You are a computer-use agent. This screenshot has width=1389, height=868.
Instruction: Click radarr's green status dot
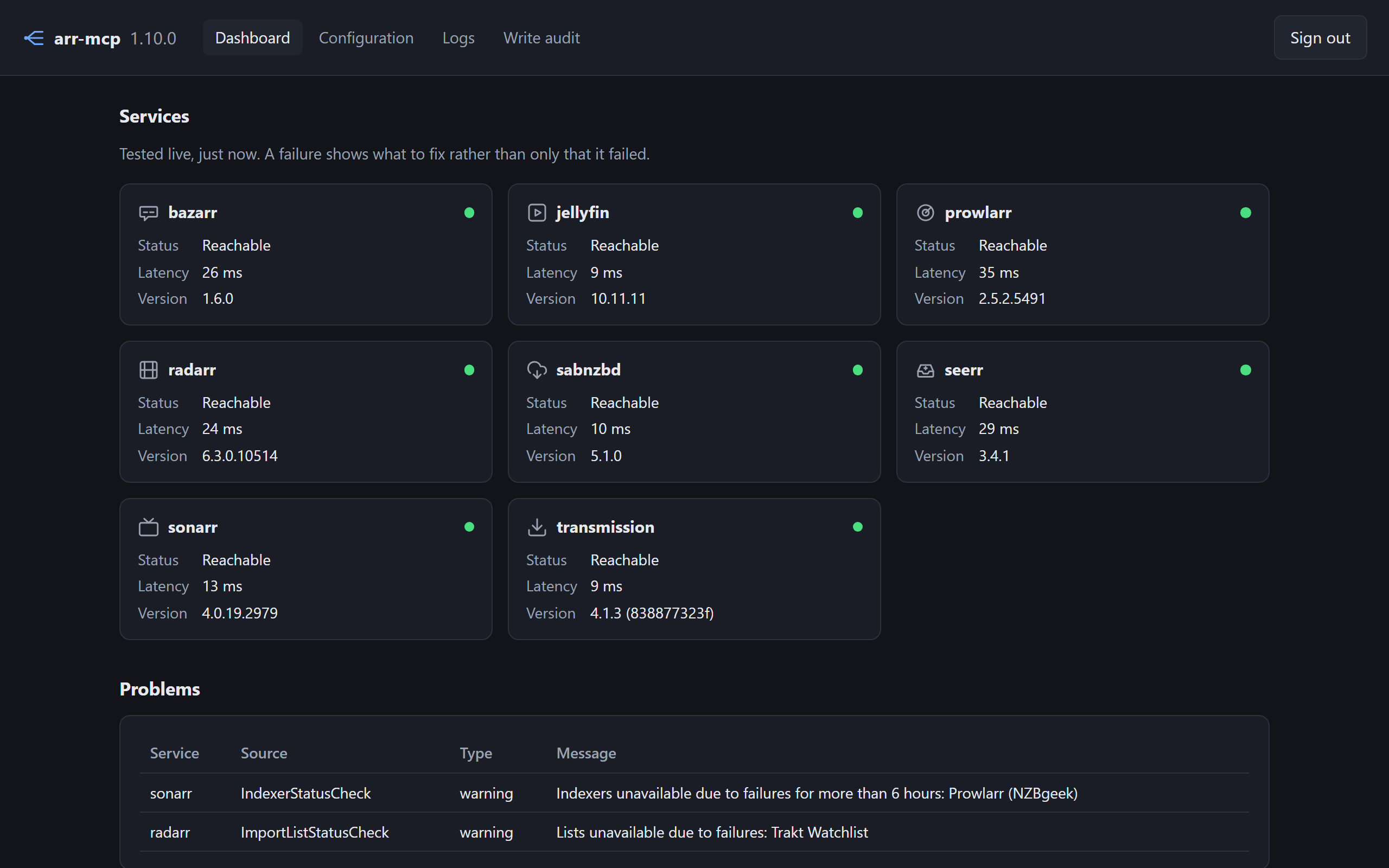click(x=469, y=371)
